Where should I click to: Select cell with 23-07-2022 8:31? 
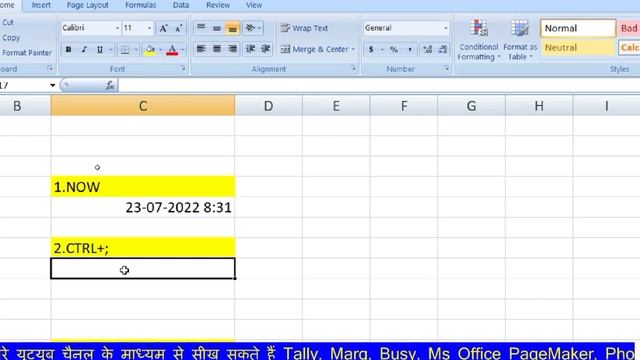coord(143,207)
